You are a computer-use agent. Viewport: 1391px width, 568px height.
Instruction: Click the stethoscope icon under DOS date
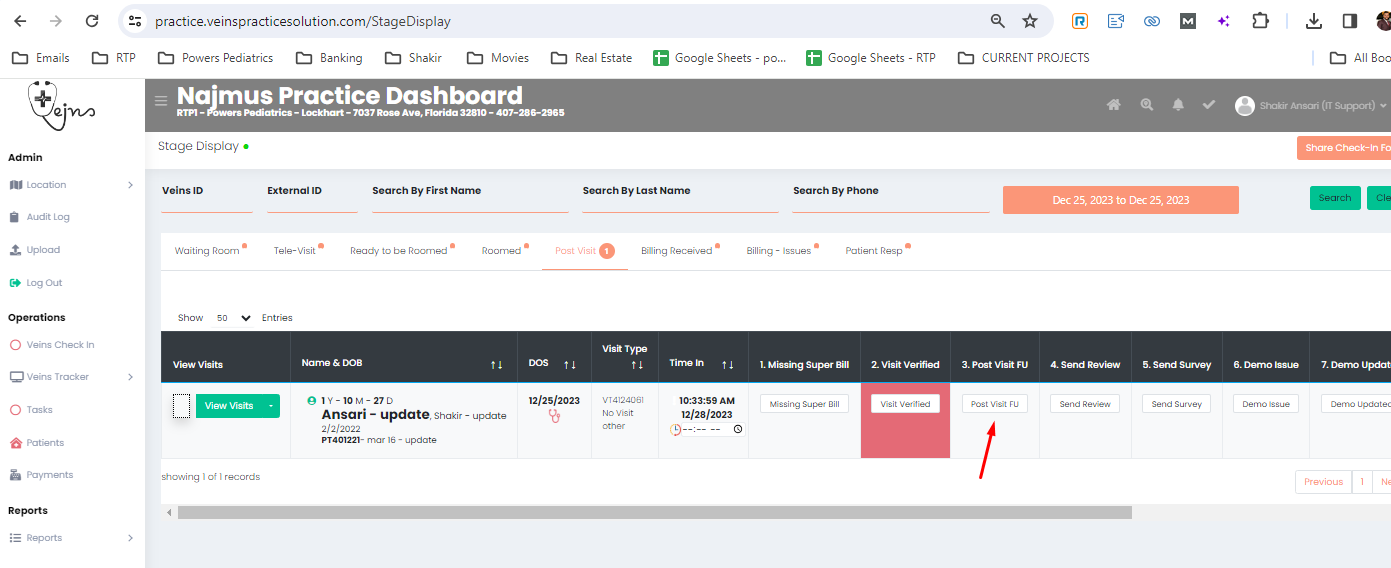click(x=554, y=416)
